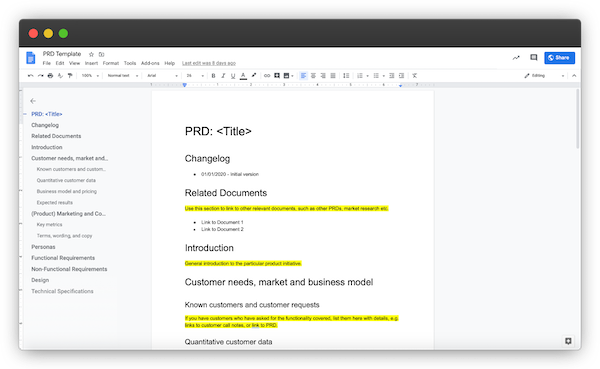The width and height of the screenshot is (600, 369).
Task: Click the PRD: <Title> heading in document
Action: point(218,131)
